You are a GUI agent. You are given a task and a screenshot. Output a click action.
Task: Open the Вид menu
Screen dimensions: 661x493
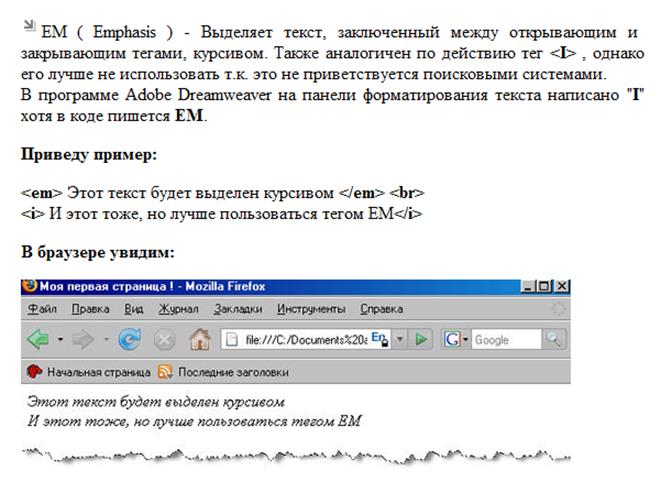[x=134, y=309]
